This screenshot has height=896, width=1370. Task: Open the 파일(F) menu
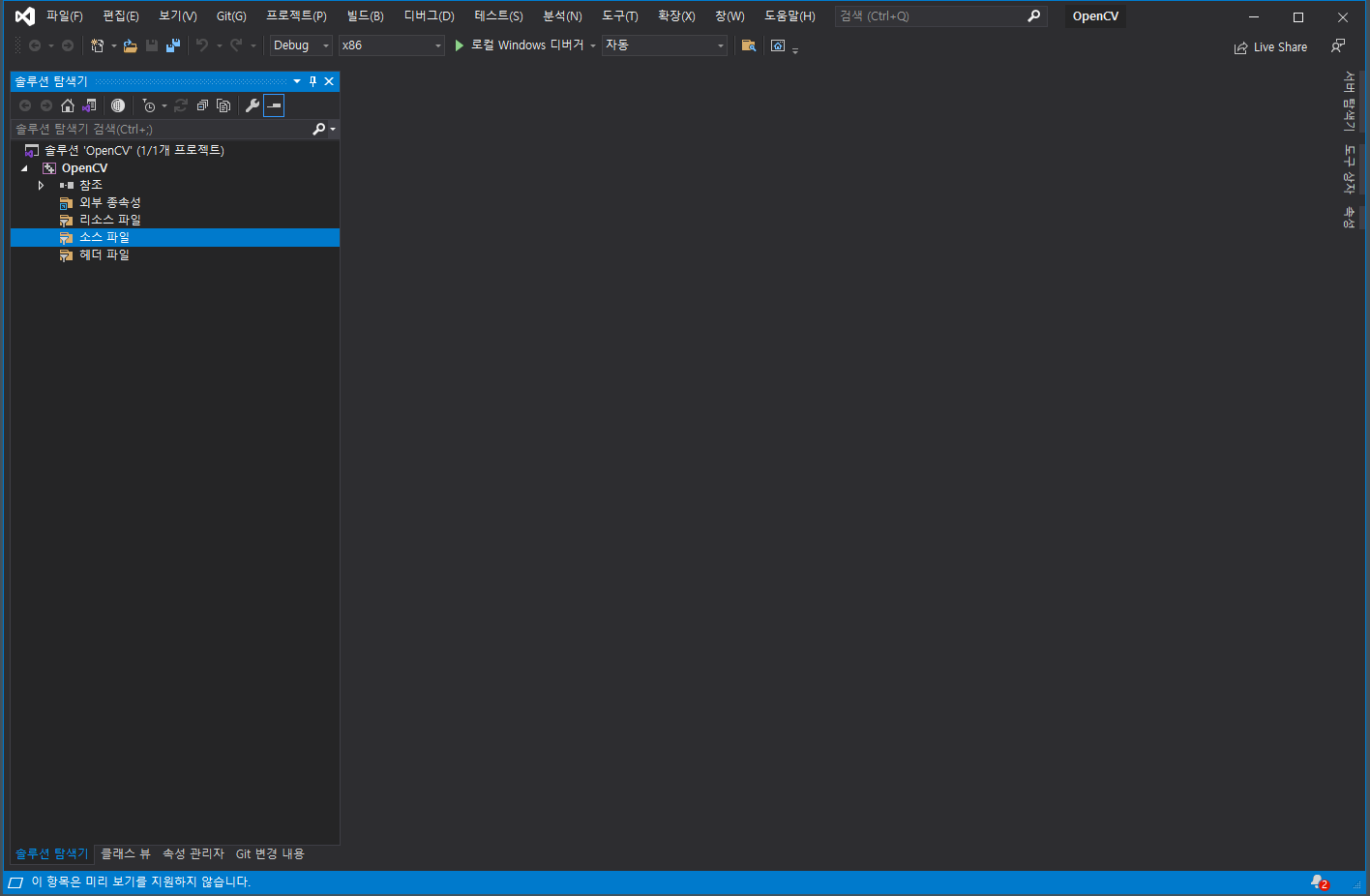pyautogui.click(x=65, y=16)
